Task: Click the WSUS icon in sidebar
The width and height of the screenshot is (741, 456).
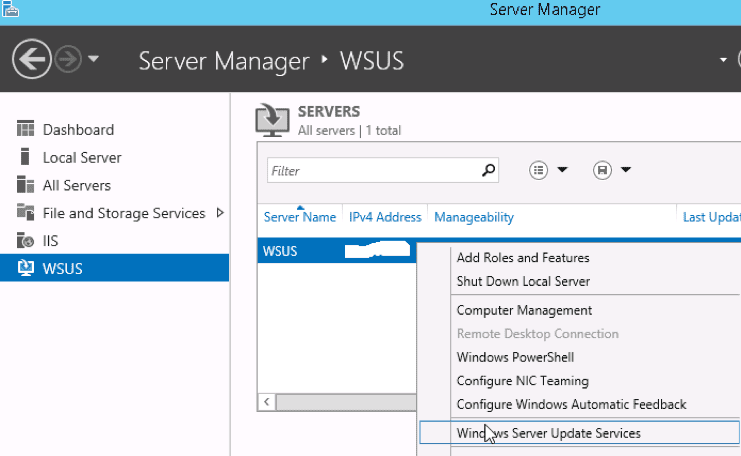Action: coord(26,268)
